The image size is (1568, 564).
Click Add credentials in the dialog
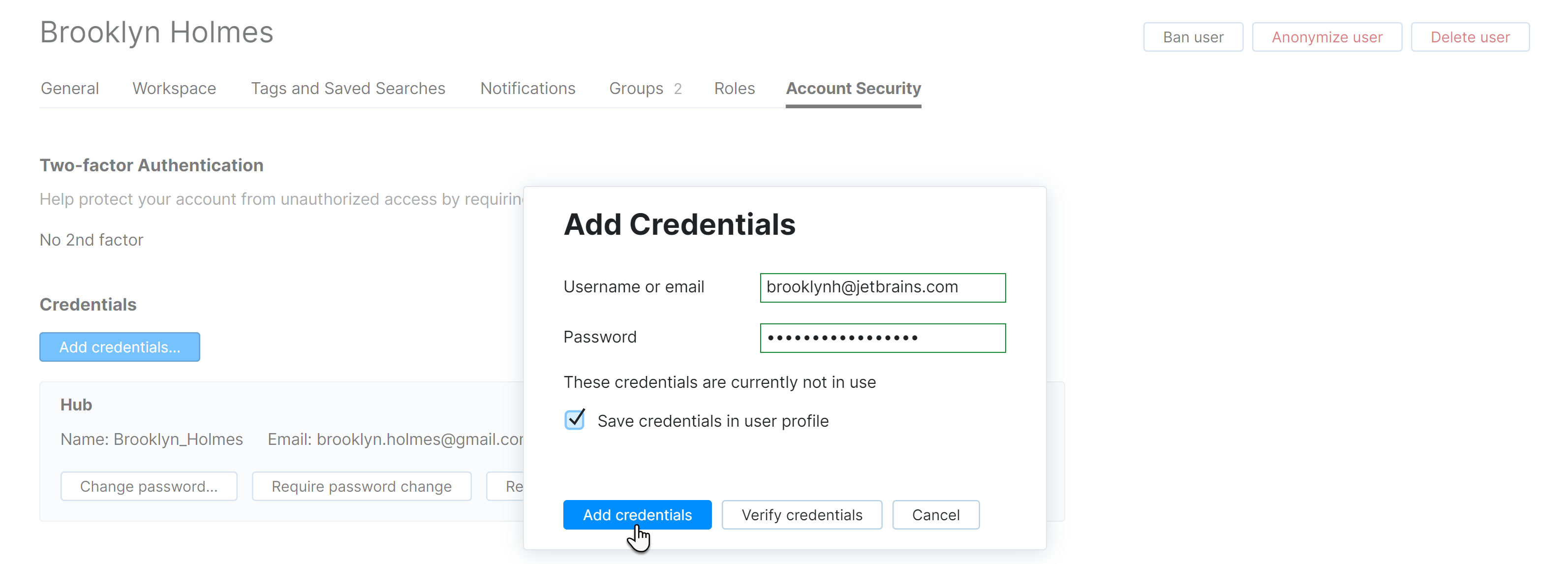(x=637, y=515)
